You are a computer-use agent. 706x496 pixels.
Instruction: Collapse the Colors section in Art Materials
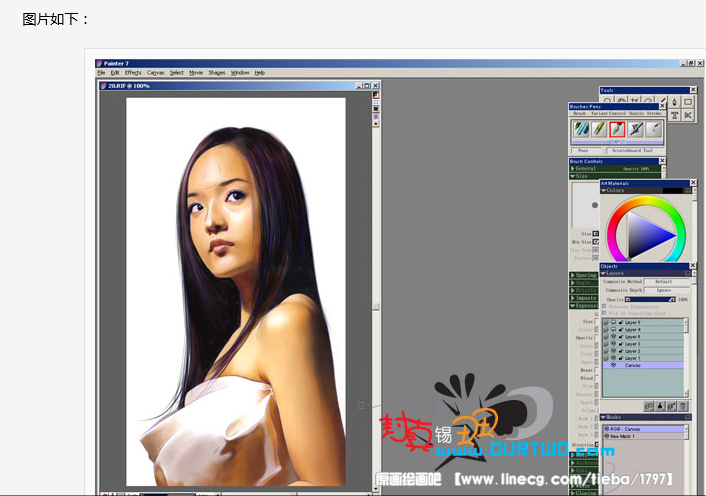[604, 190]
